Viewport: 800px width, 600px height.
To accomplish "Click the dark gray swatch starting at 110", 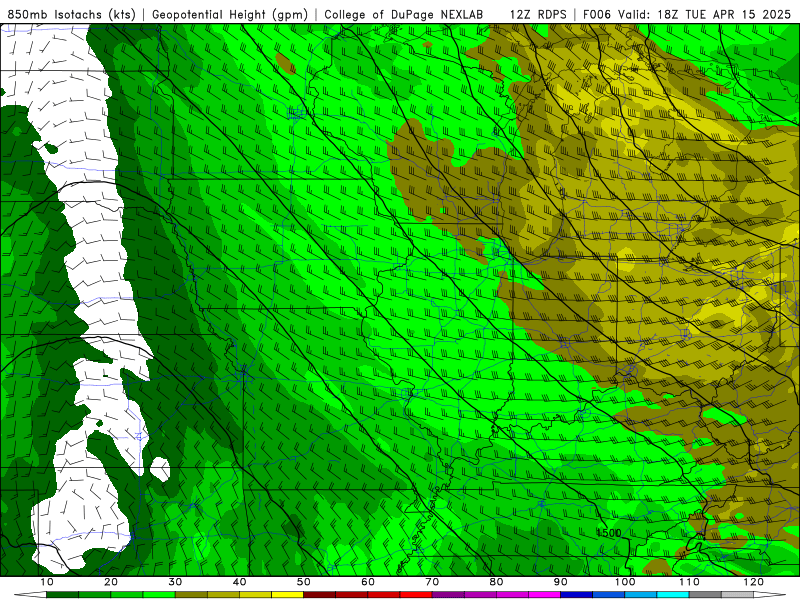I will tap(705, 595).
